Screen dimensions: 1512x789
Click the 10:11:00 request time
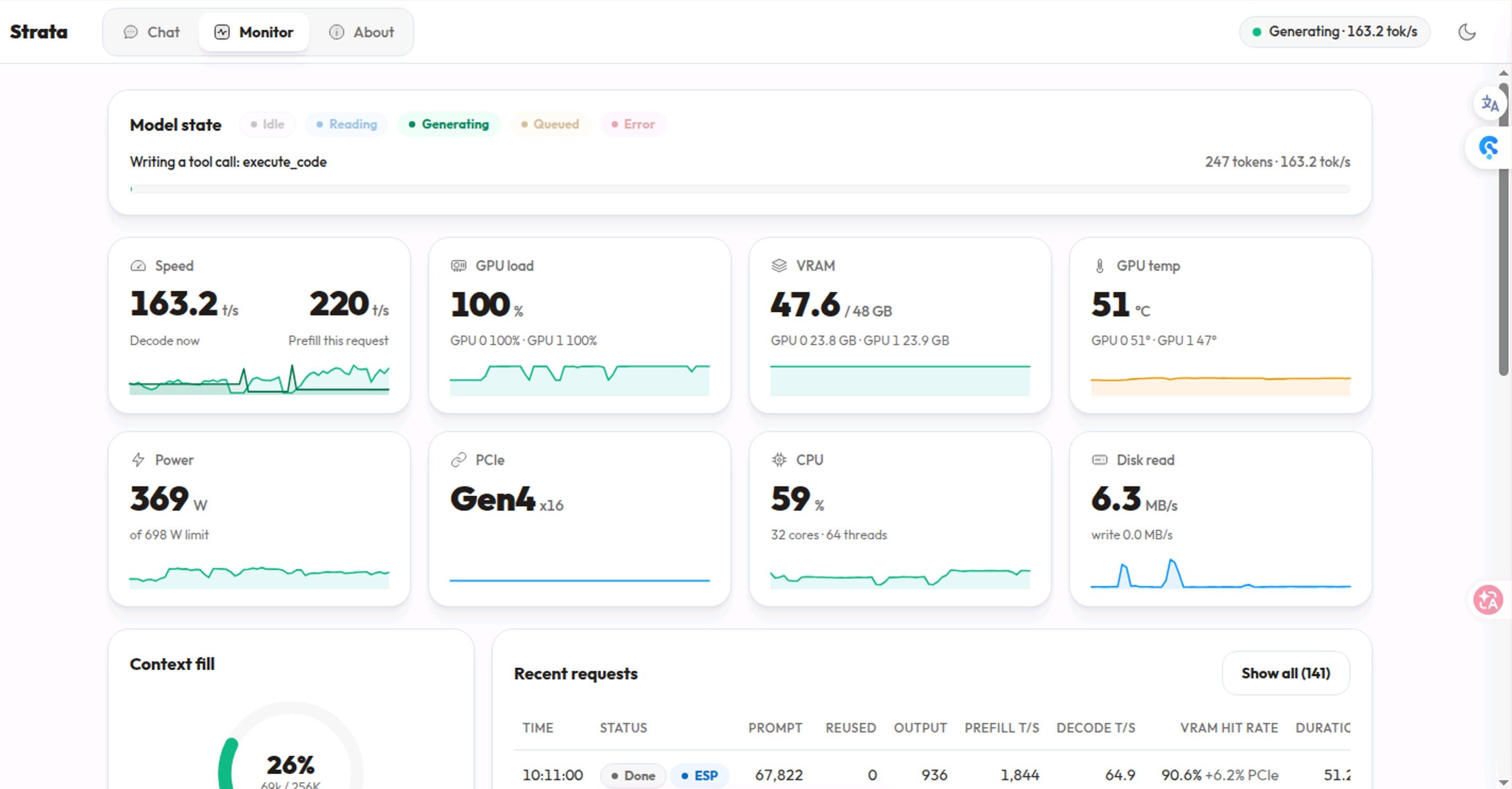pyautogui.click(x=552, y=776)
